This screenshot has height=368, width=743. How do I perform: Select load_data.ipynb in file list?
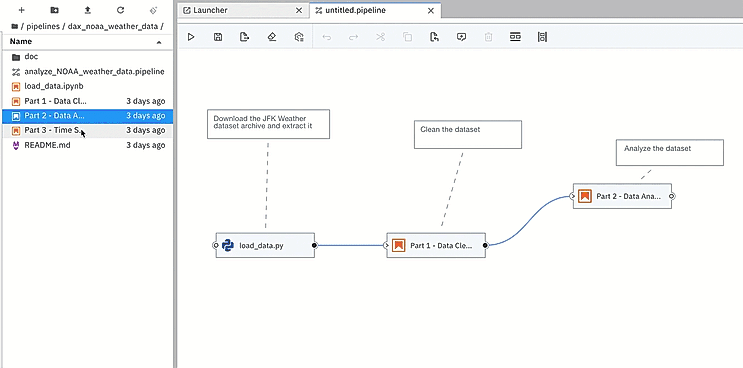coord(88,86)
